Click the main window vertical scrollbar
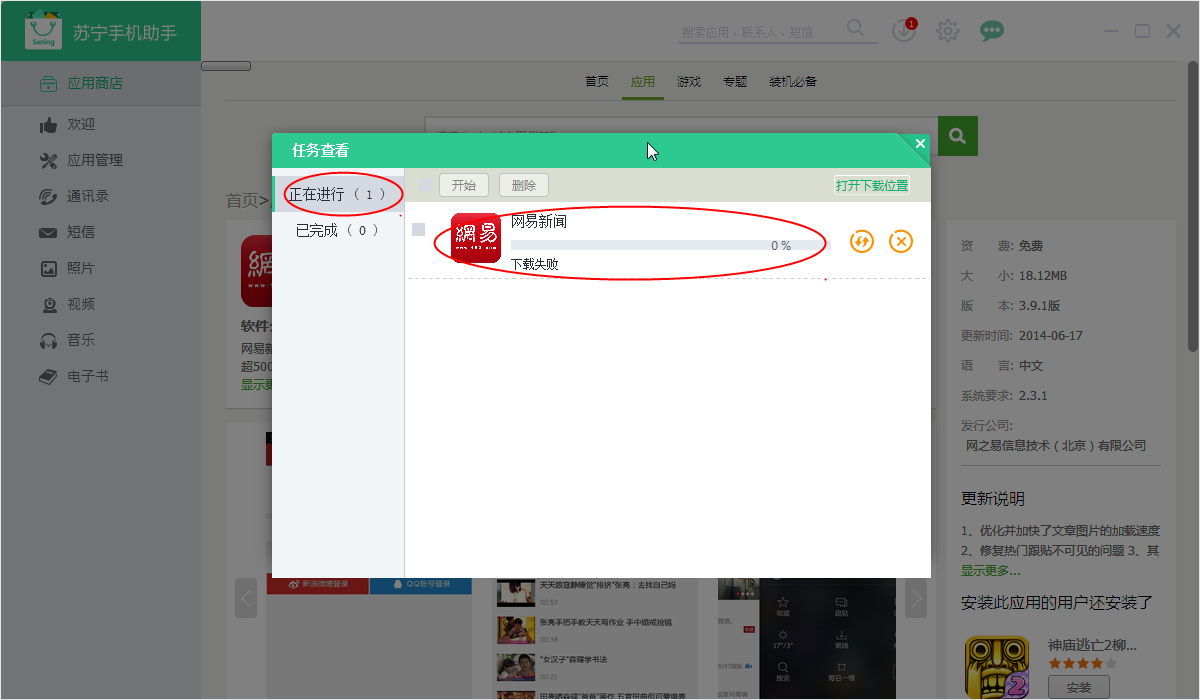Screen dimensions: 1200x700 click(1193, 208)
